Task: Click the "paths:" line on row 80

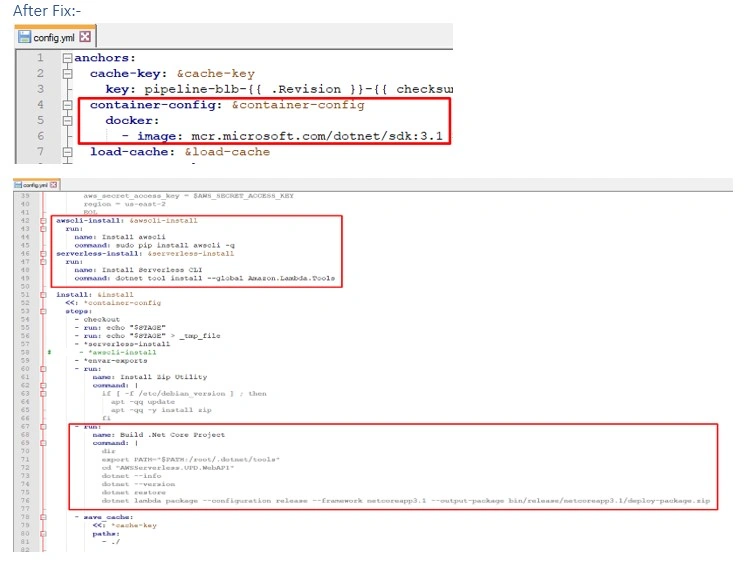Action: click(106, 534)
